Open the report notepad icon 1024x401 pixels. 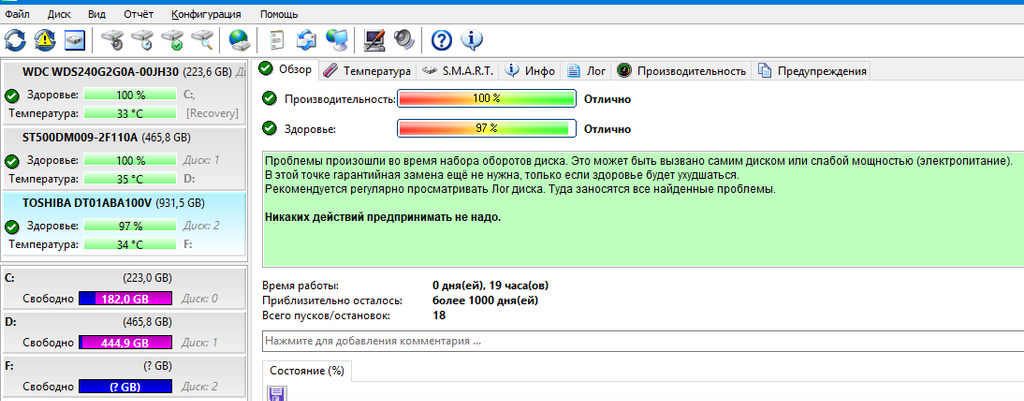pyautogui.click(x=277, y=40)
